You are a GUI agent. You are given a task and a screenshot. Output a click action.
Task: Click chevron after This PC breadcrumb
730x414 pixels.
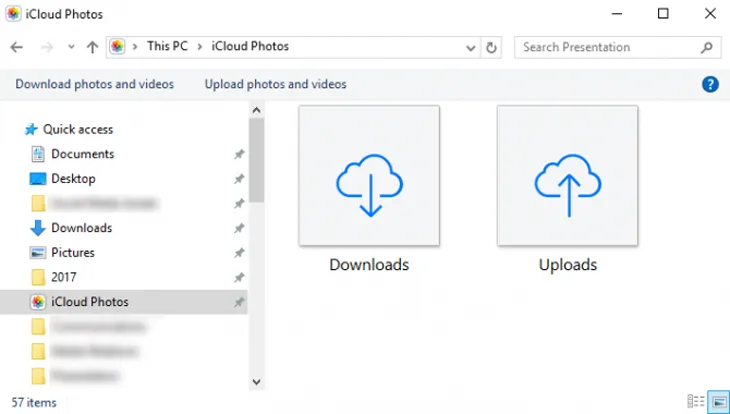[201, 47]
